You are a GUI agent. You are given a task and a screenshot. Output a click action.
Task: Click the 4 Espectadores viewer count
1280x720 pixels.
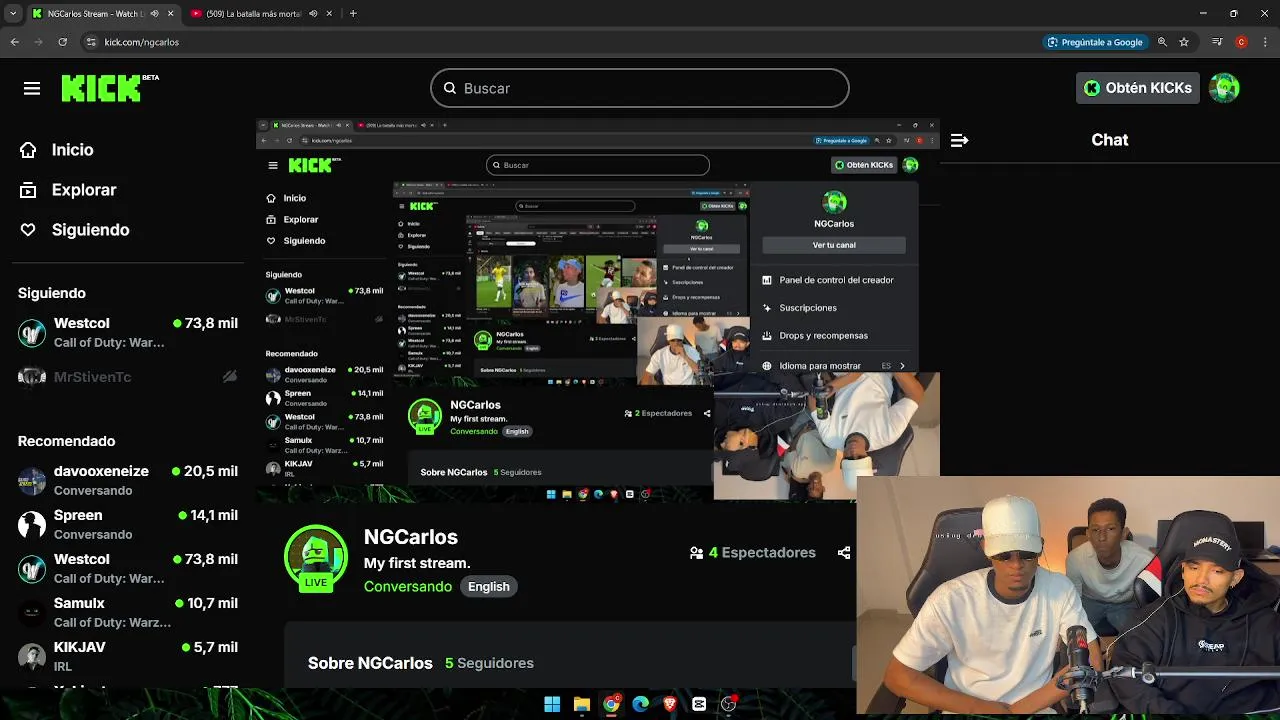tap(753, 552)
